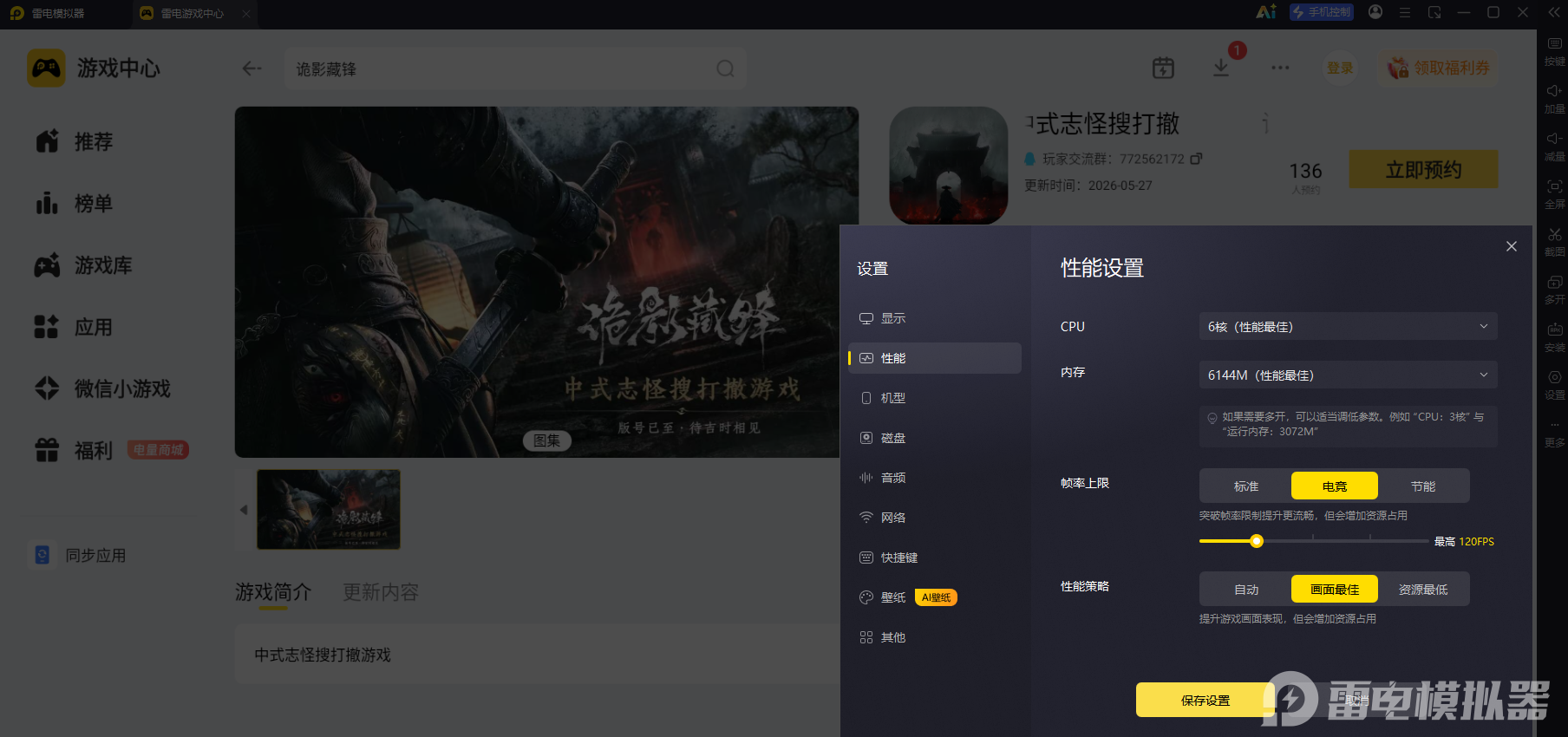Open 快捷键 settings category

click(x=935, y=558)
